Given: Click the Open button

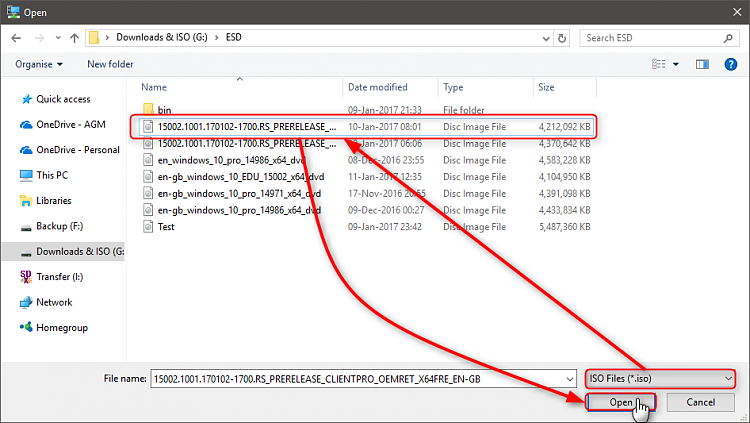Looking at the screenshot, I should [x=620, y=402].
